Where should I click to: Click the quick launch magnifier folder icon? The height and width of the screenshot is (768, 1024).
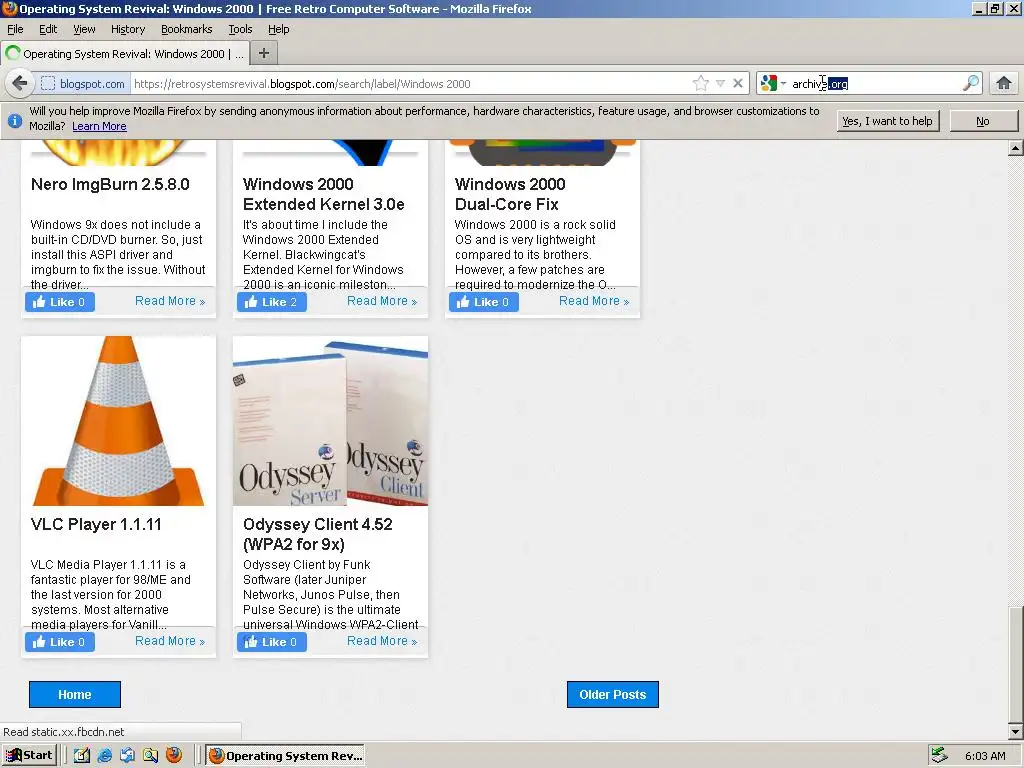150,756
